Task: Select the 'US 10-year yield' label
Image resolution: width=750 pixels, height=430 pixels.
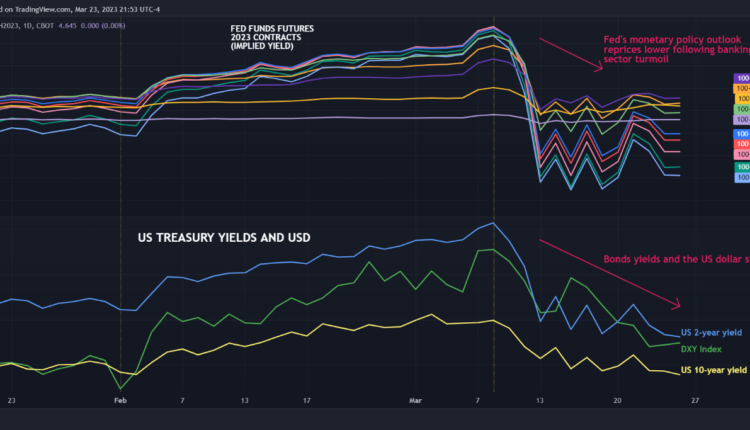Action: 713,370
